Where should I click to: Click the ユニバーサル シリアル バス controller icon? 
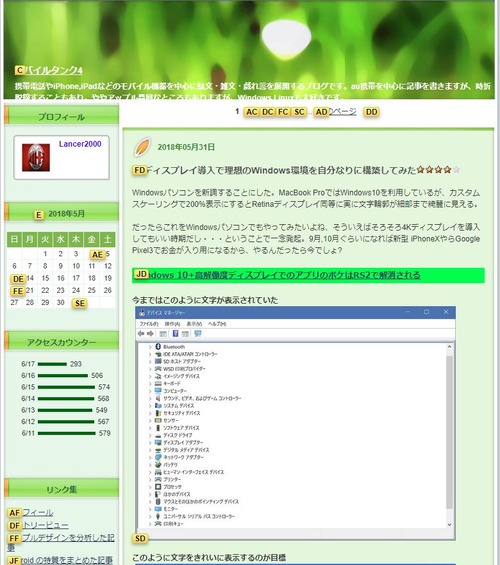pos(158,516)
